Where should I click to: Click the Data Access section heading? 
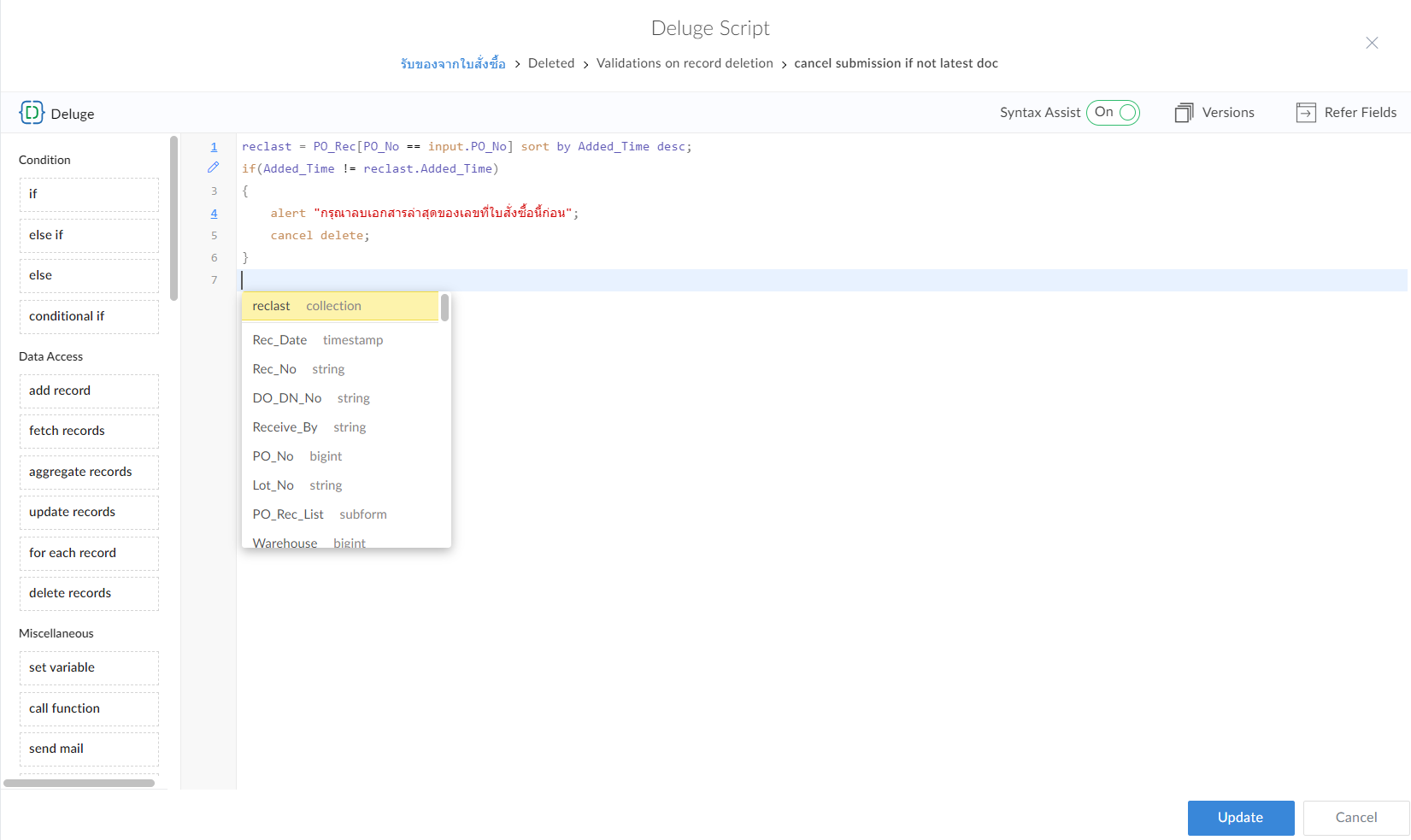pyautogui.click(x=50, y=356)
